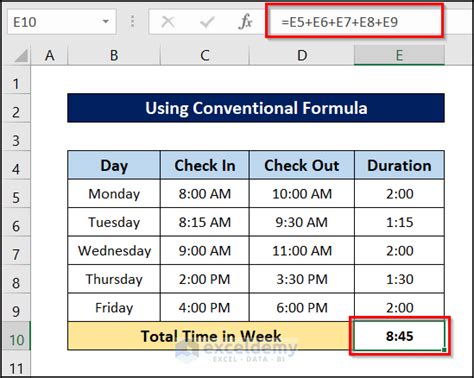This screenshot has width=474, height=378.
Task: Select column B header
Action: [114, 55]
